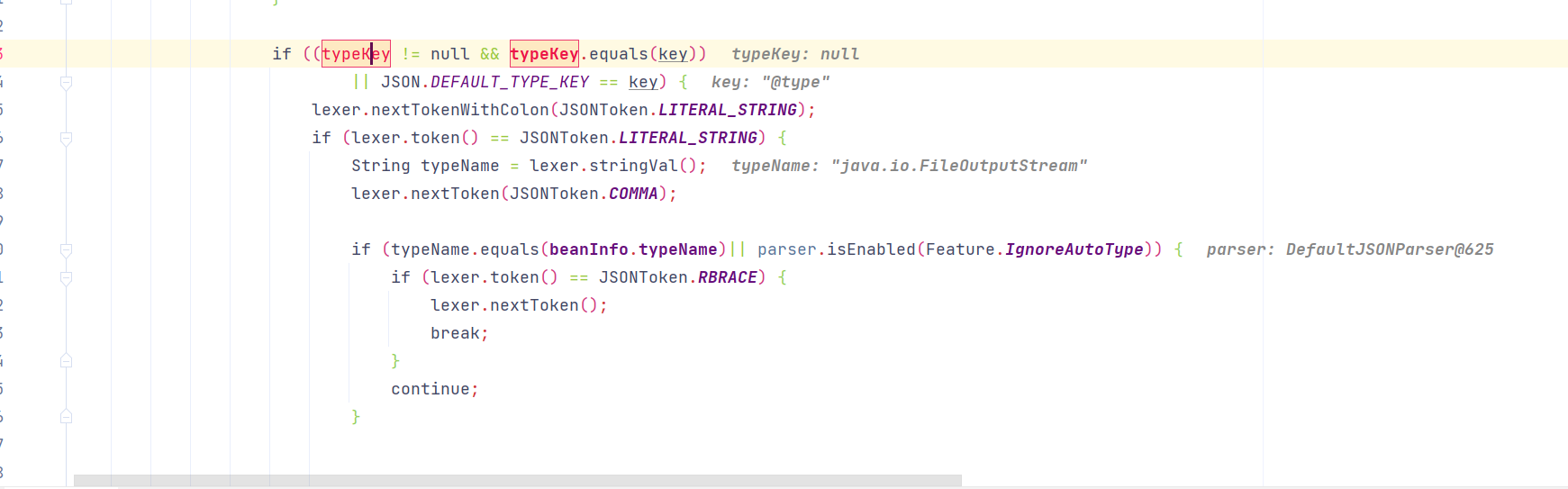Collapse fold at lexer.token() == LITERAL_STRING line
The width and height of the screenshot is (1568, 489).
point(66,139)
